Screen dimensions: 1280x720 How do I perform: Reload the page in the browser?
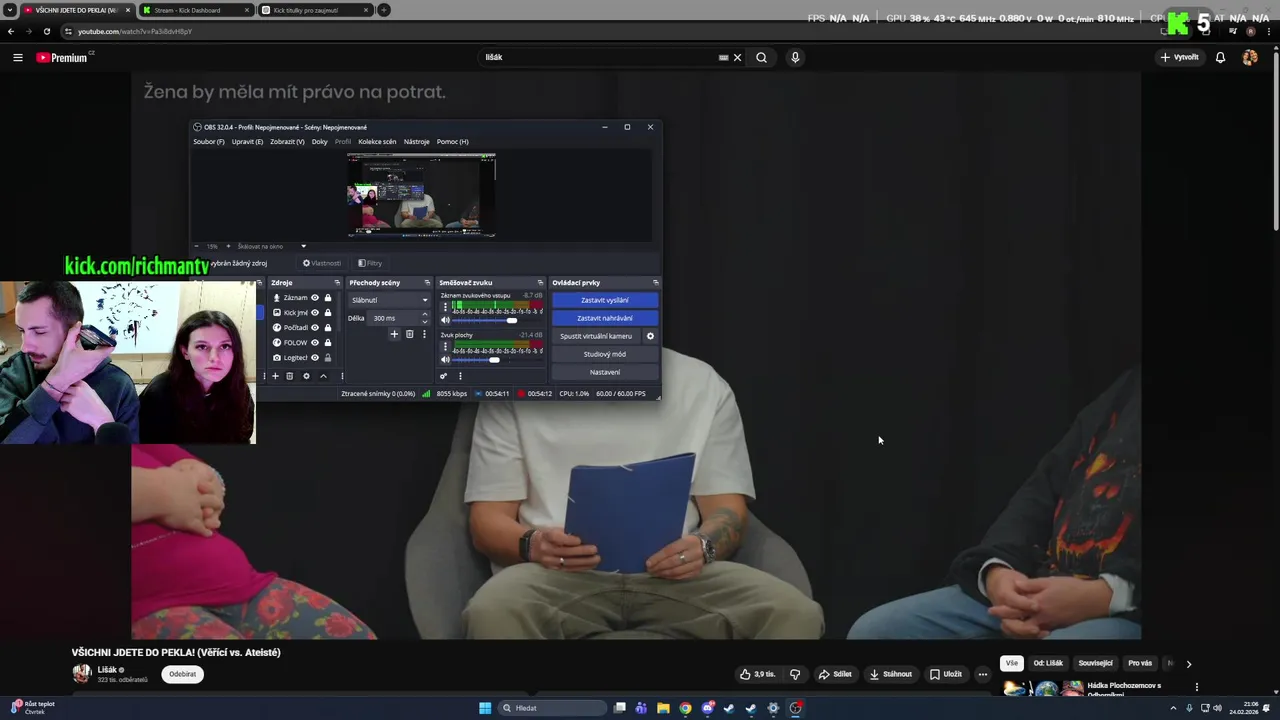click(x=46, y=31)
